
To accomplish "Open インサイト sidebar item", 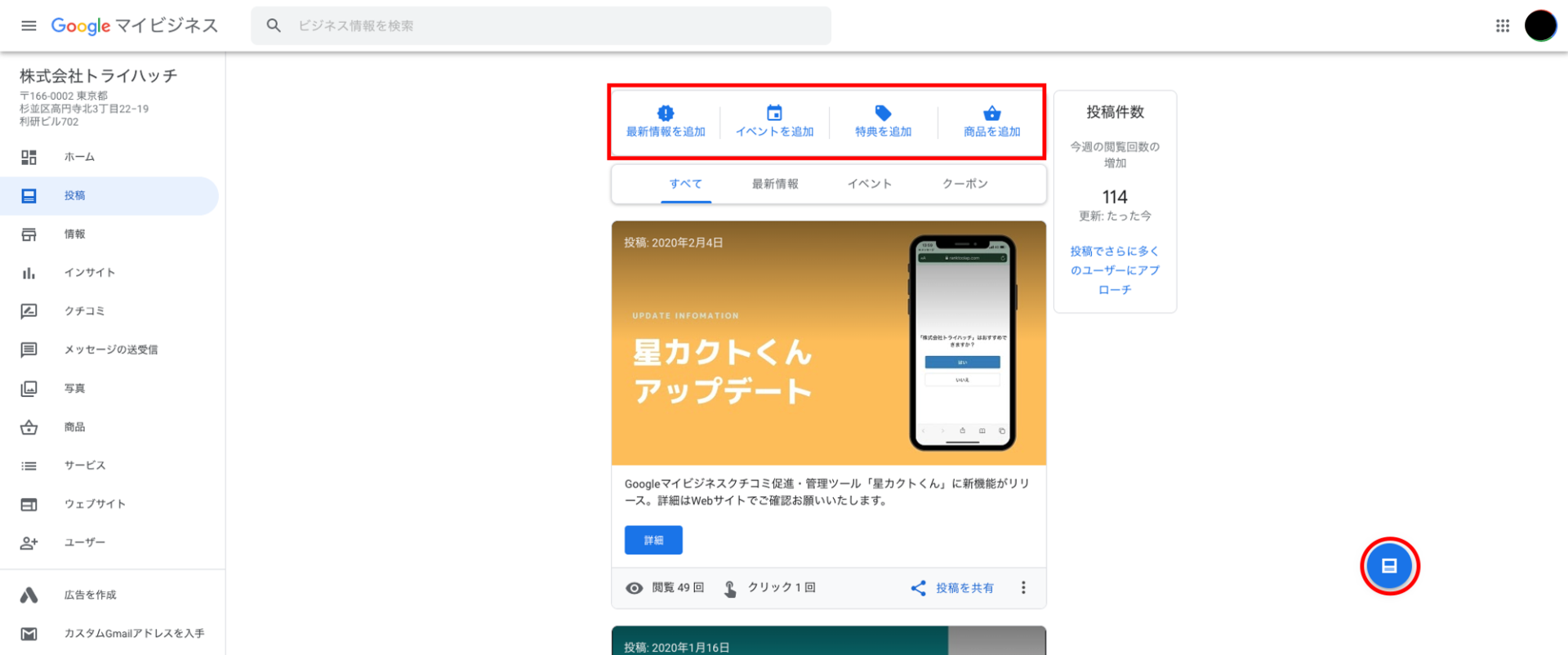I will click(x=109, y=273).
